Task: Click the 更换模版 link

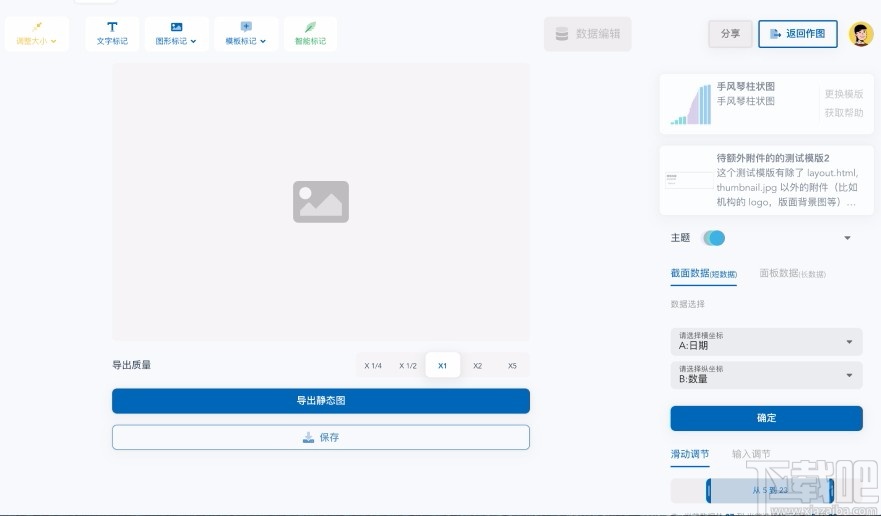Action: click(843, 94)
